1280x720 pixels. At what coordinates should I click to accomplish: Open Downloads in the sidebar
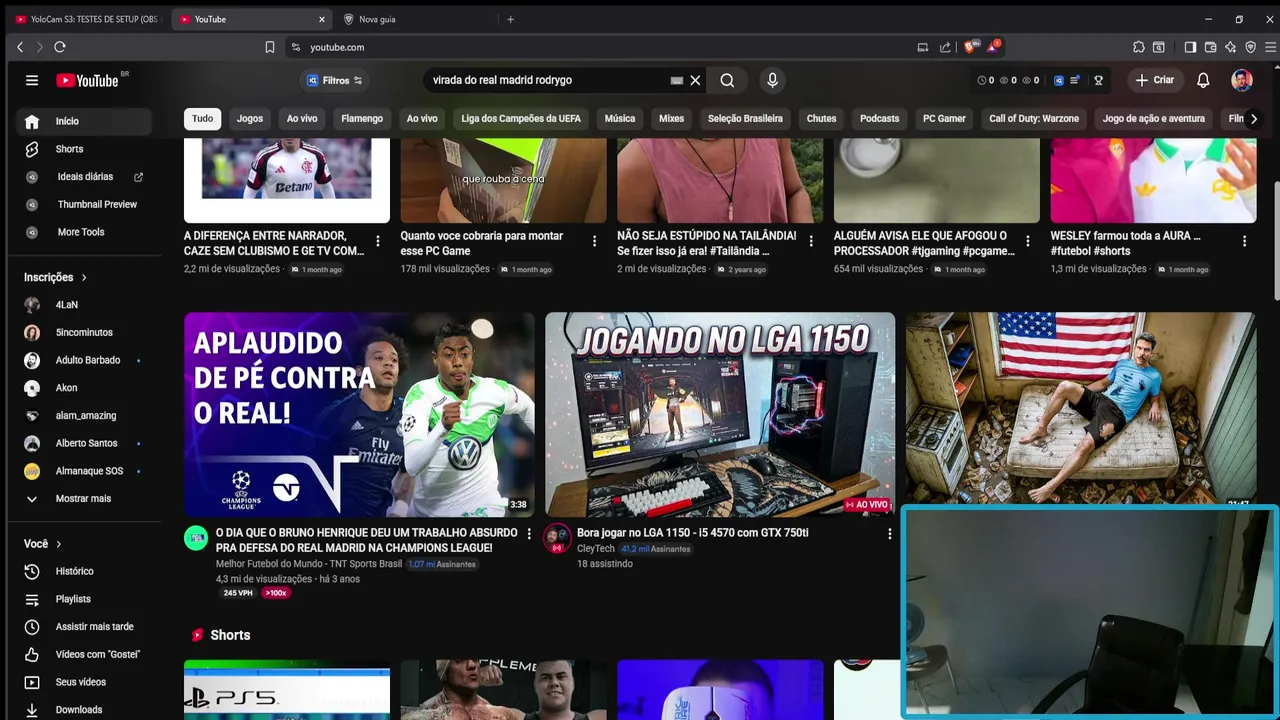tap(84, 709)
